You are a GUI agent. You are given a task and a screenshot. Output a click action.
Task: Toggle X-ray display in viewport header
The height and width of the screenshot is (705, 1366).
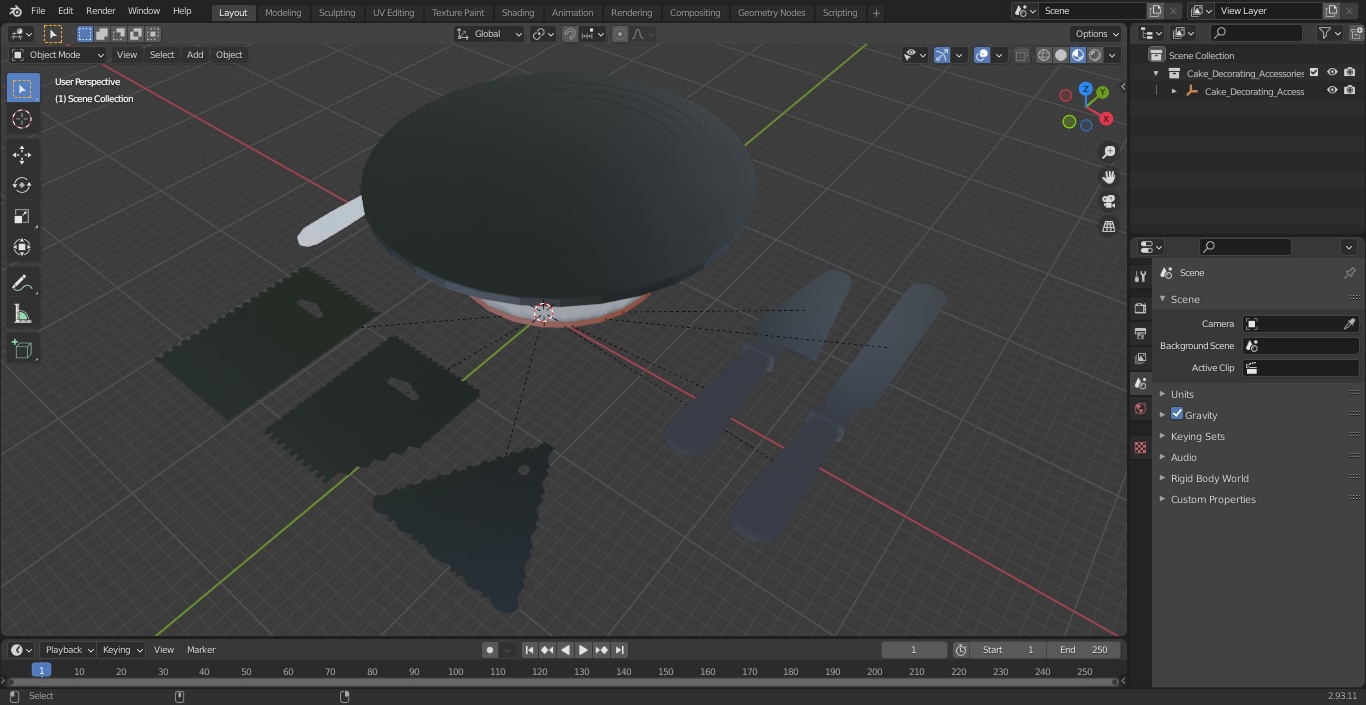pos(1021,55)
